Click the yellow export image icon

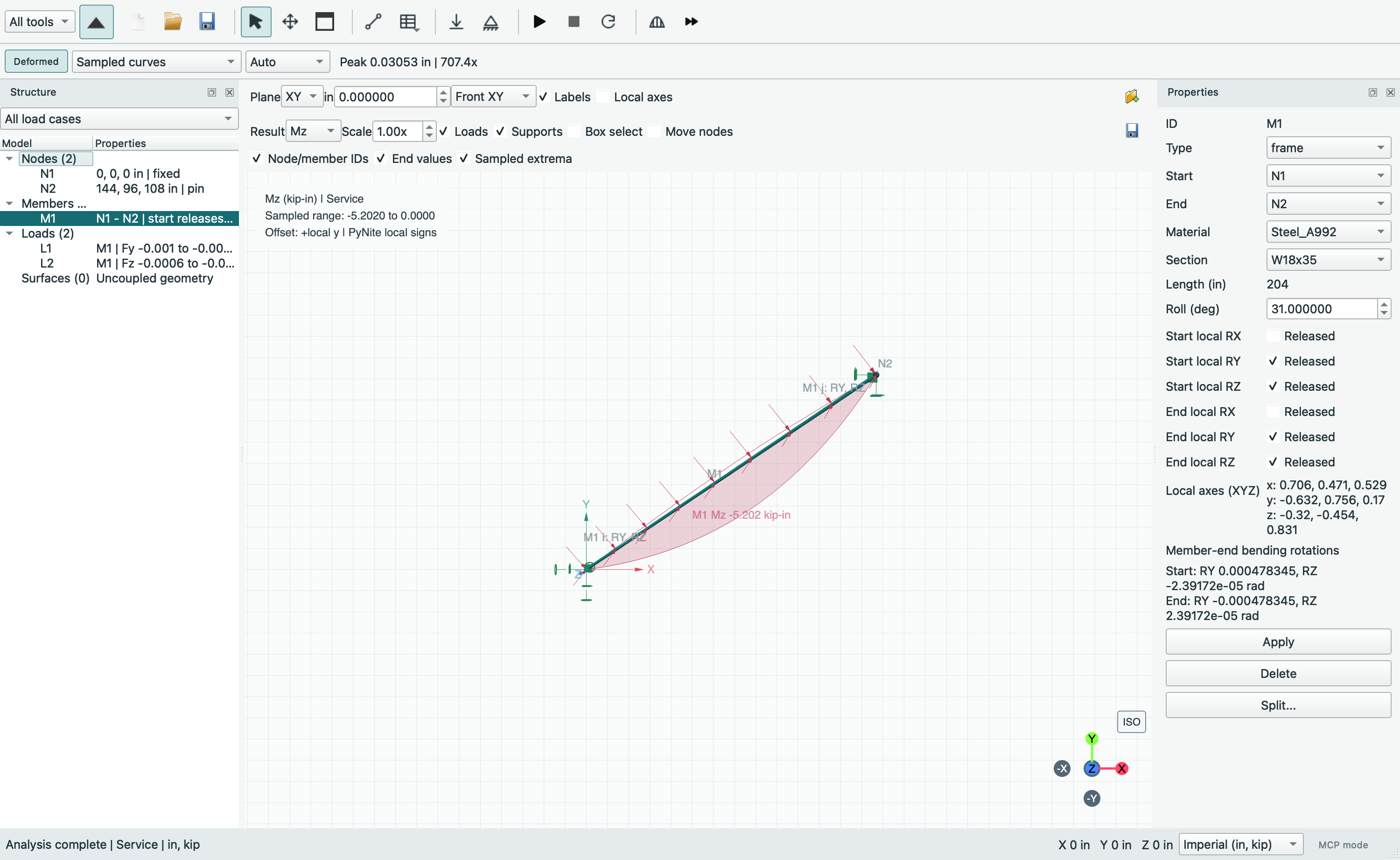point(1131,97)
